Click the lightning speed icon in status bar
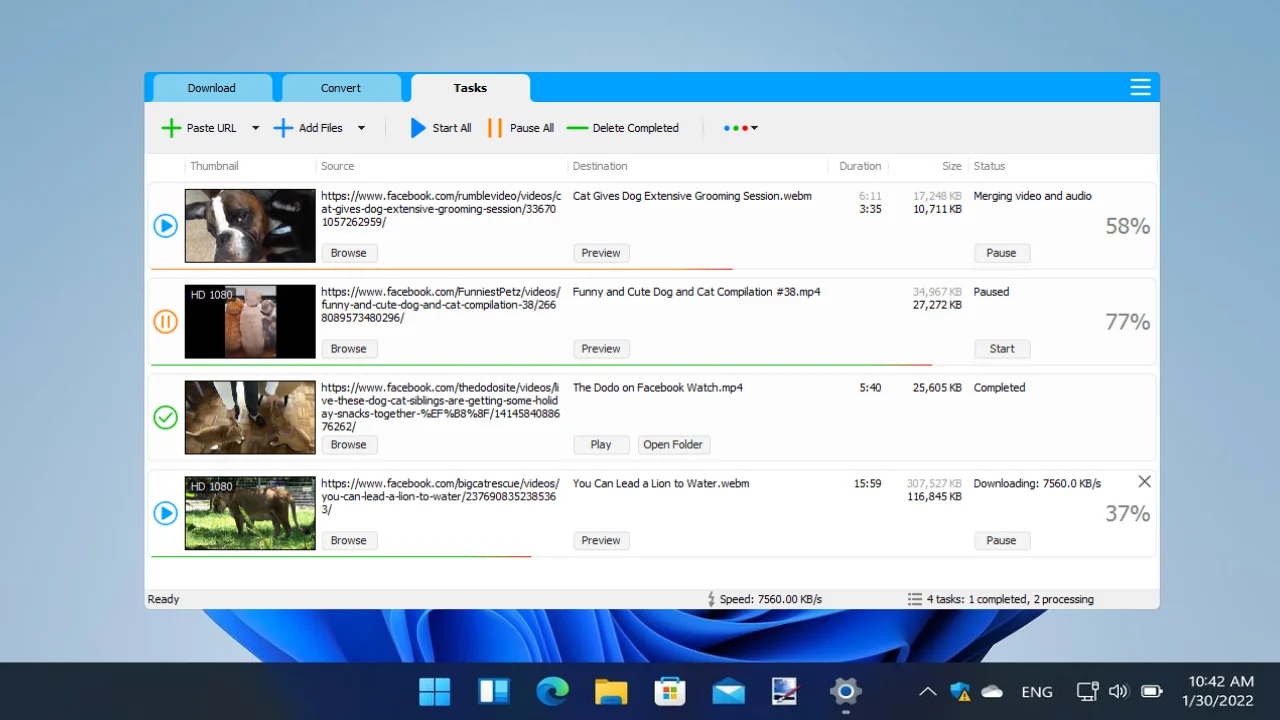This screenshot has width=1280, height=720. click(x=711, y=599)
